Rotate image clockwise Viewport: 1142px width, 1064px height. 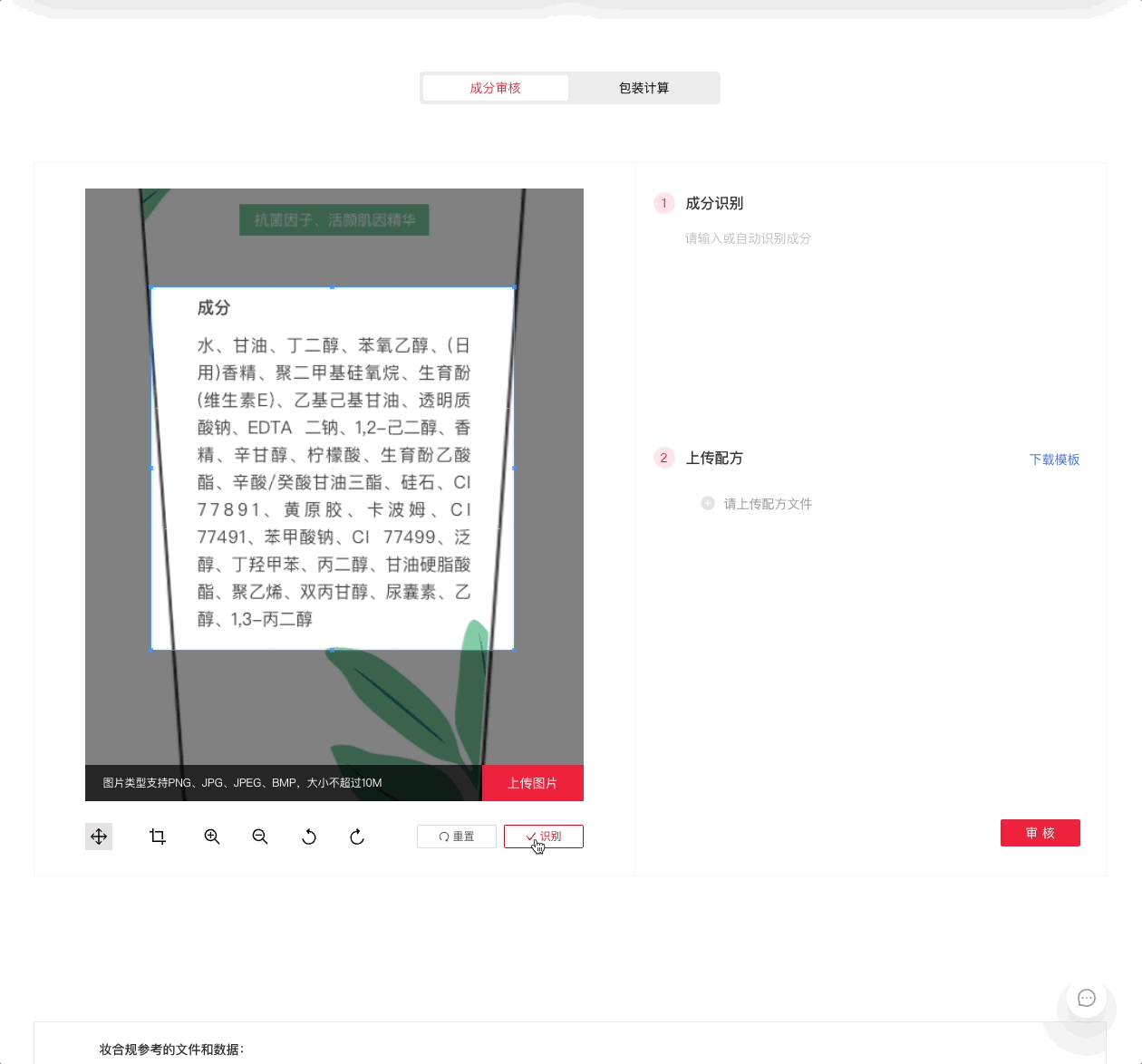pyautogui.click(x=357, y=837)
